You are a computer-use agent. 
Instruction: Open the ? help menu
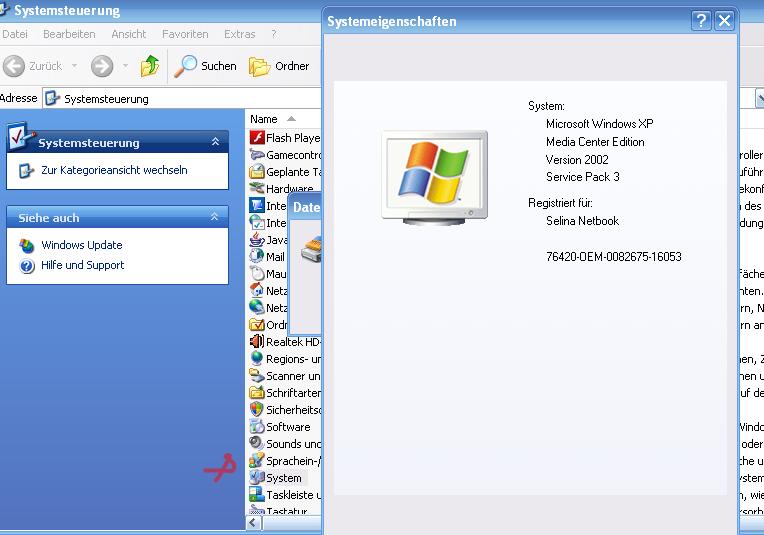pos(274,34)
